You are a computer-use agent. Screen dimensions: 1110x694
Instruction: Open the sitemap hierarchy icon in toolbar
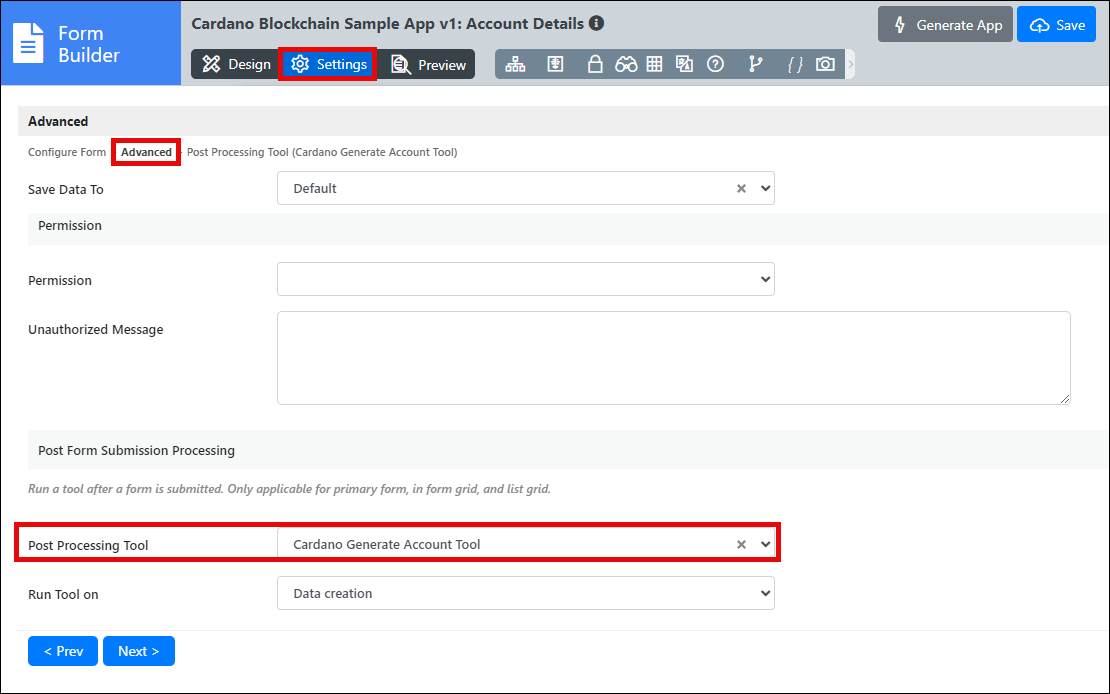tap(515, 64)
